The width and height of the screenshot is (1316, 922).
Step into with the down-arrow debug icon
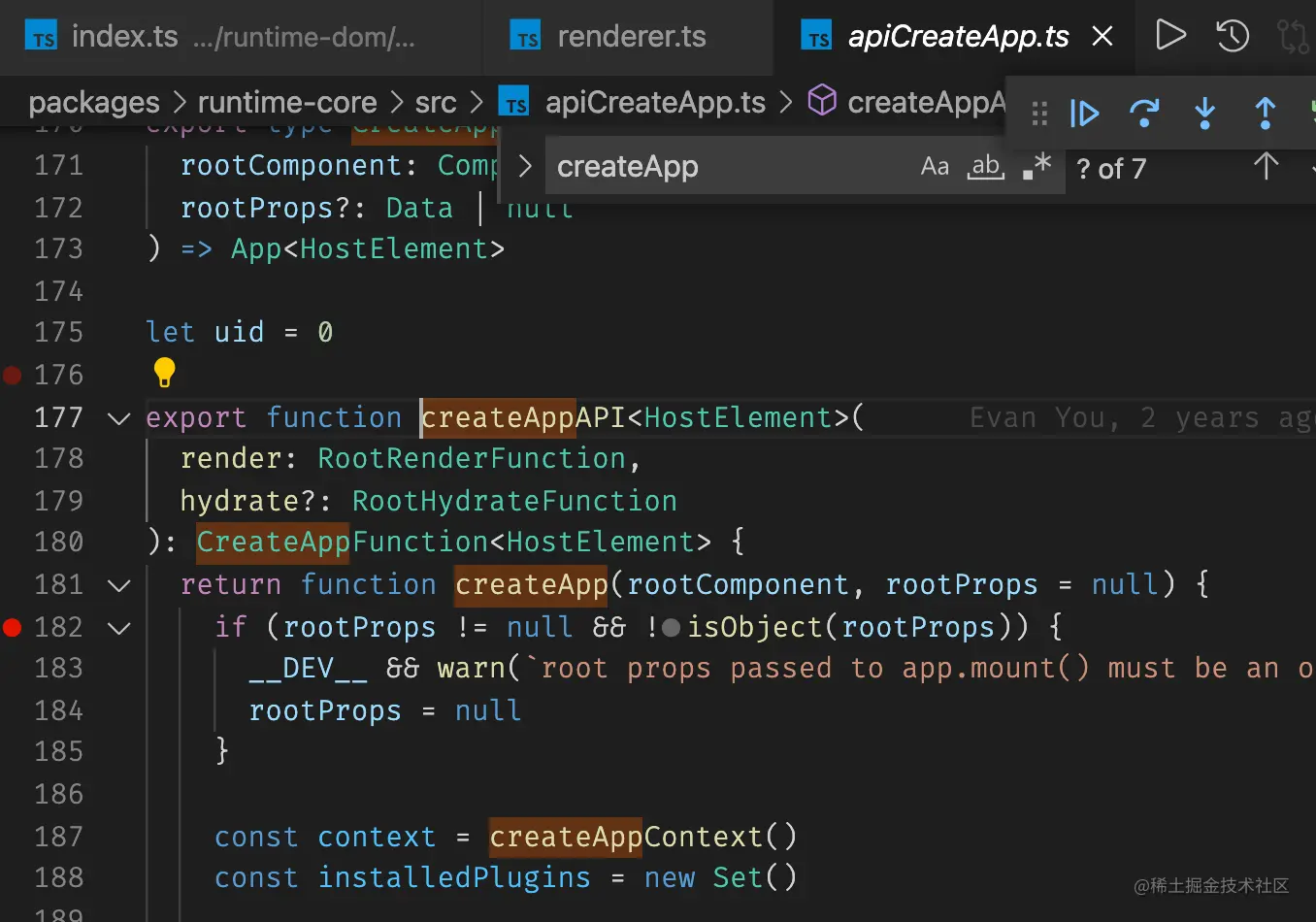pyautogui.click(x=1205, y=114)
